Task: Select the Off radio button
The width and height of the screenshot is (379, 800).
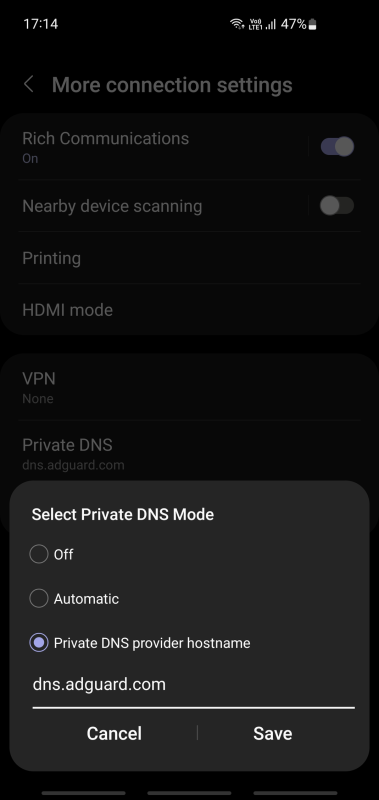Action: (x=39, y=554)
